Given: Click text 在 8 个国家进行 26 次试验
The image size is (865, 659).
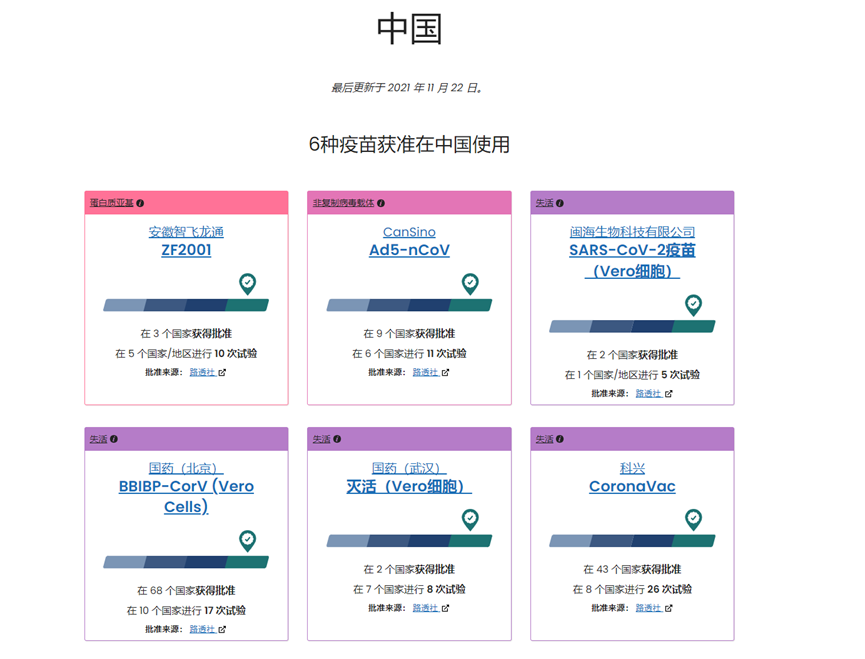Looking at the screenshot, I should pyautogui.click(x=632, y=590).
